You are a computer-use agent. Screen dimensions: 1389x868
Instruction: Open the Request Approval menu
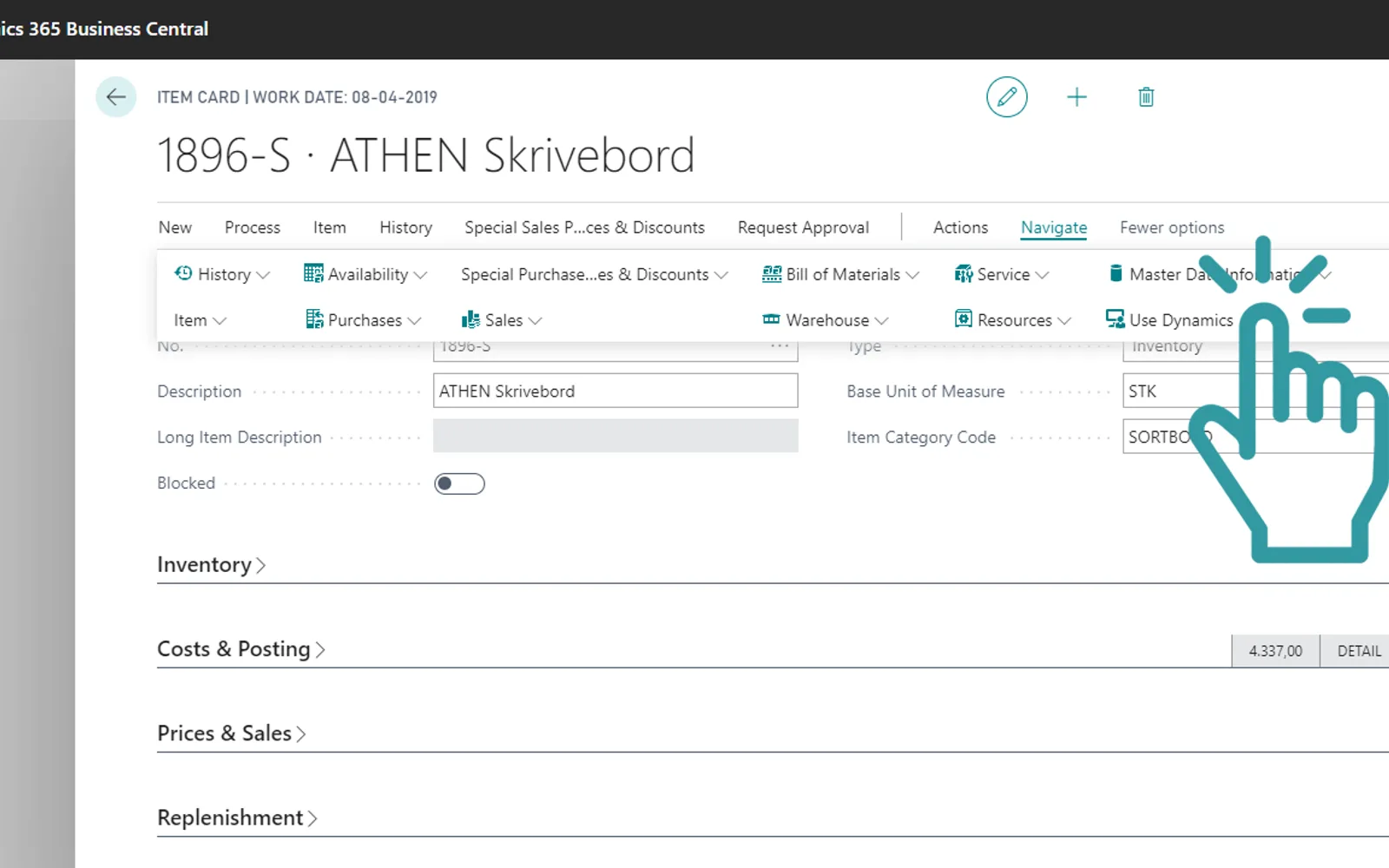[x=803, y=227]
